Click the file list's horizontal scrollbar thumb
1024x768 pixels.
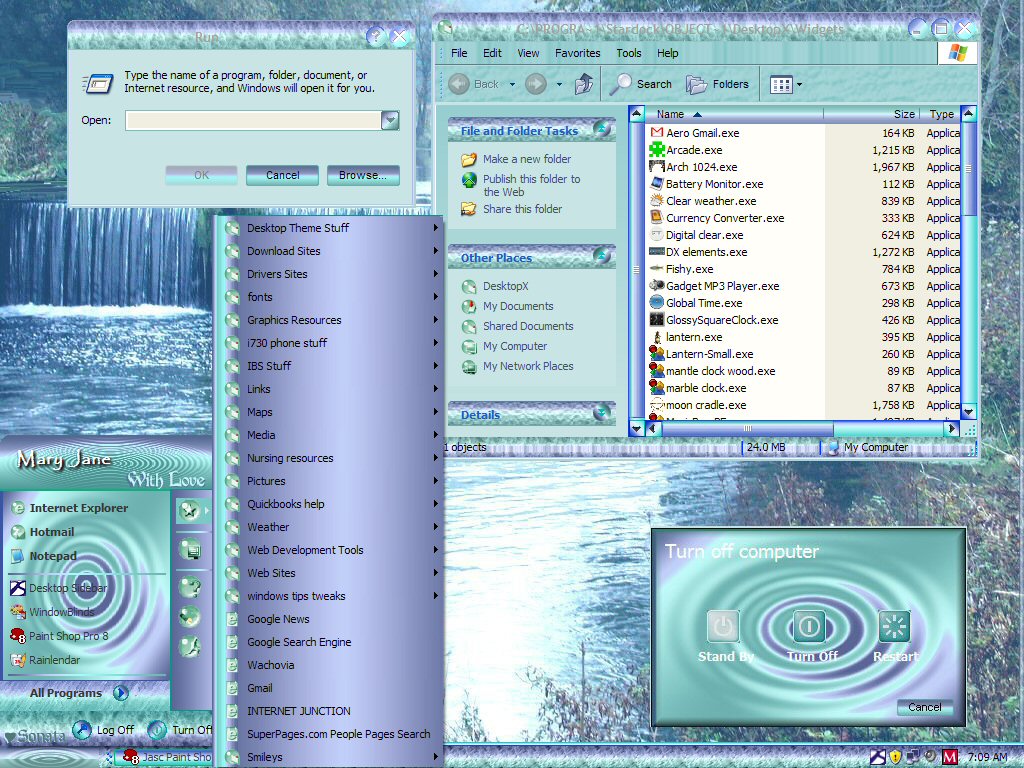click(747, 428)
